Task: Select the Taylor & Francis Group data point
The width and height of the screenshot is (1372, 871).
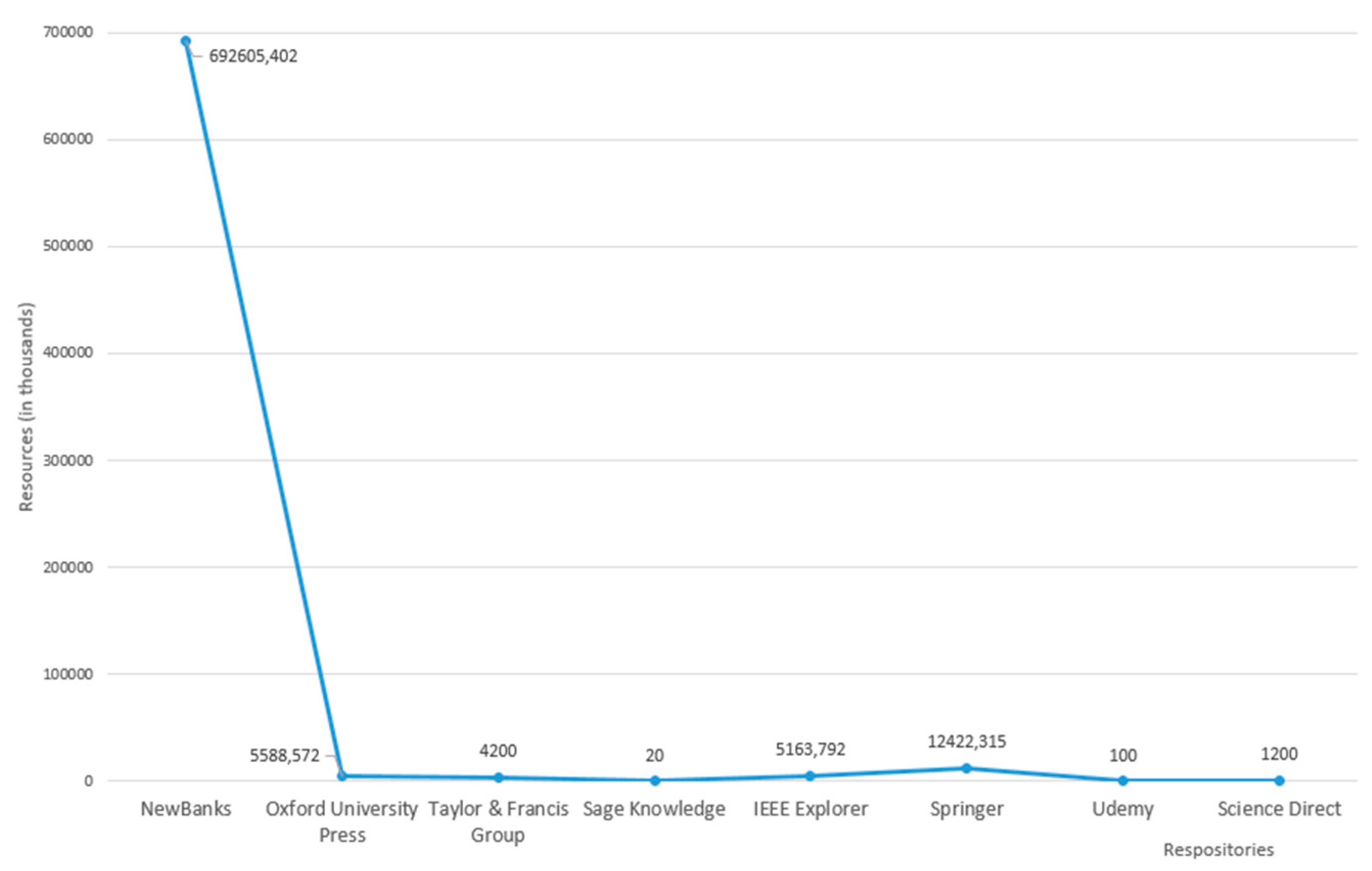Action: 499,777
